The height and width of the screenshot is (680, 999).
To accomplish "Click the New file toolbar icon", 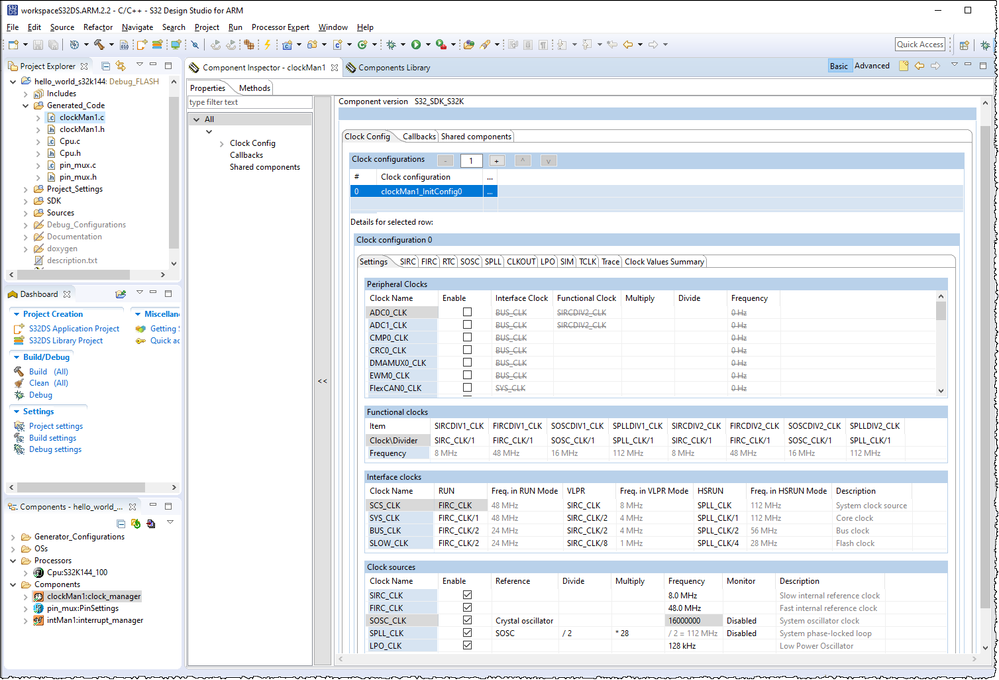I will (x=13, y=45).
